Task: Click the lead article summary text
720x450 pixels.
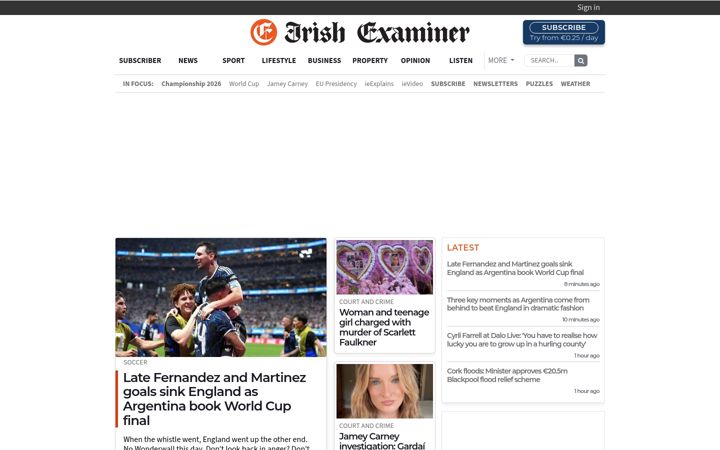Action: pyautogui.click(x=216, y=443)
